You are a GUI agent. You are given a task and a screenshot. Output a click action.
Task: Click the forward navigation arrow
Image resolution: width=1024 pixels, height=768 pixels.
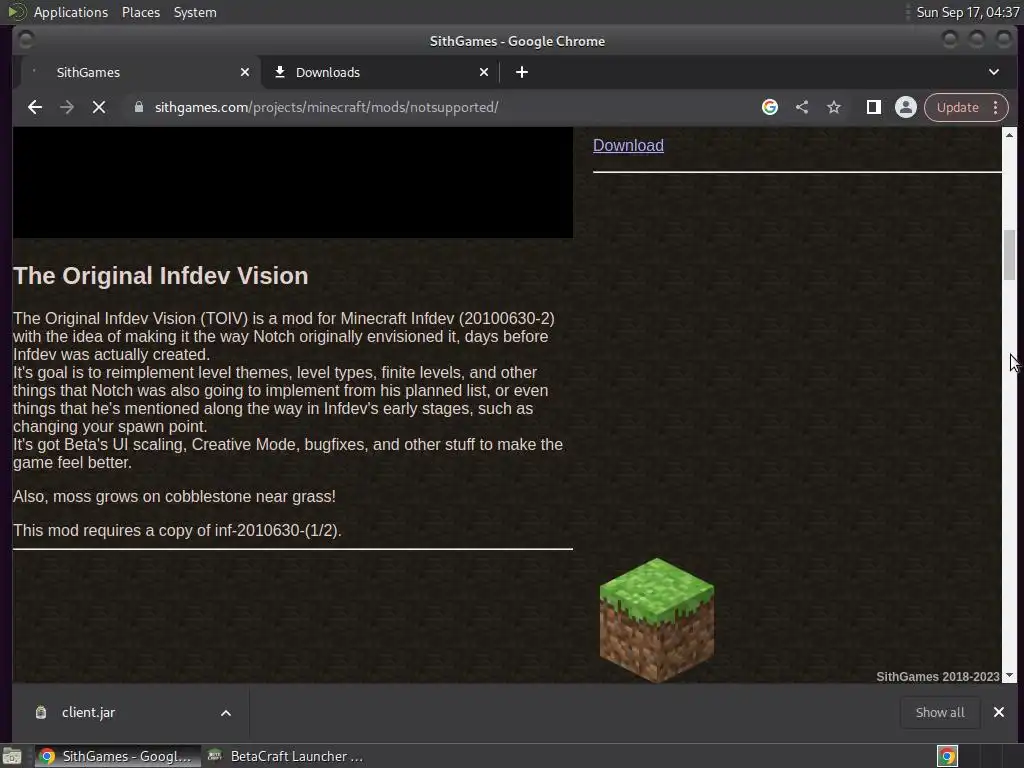point(67,107)
